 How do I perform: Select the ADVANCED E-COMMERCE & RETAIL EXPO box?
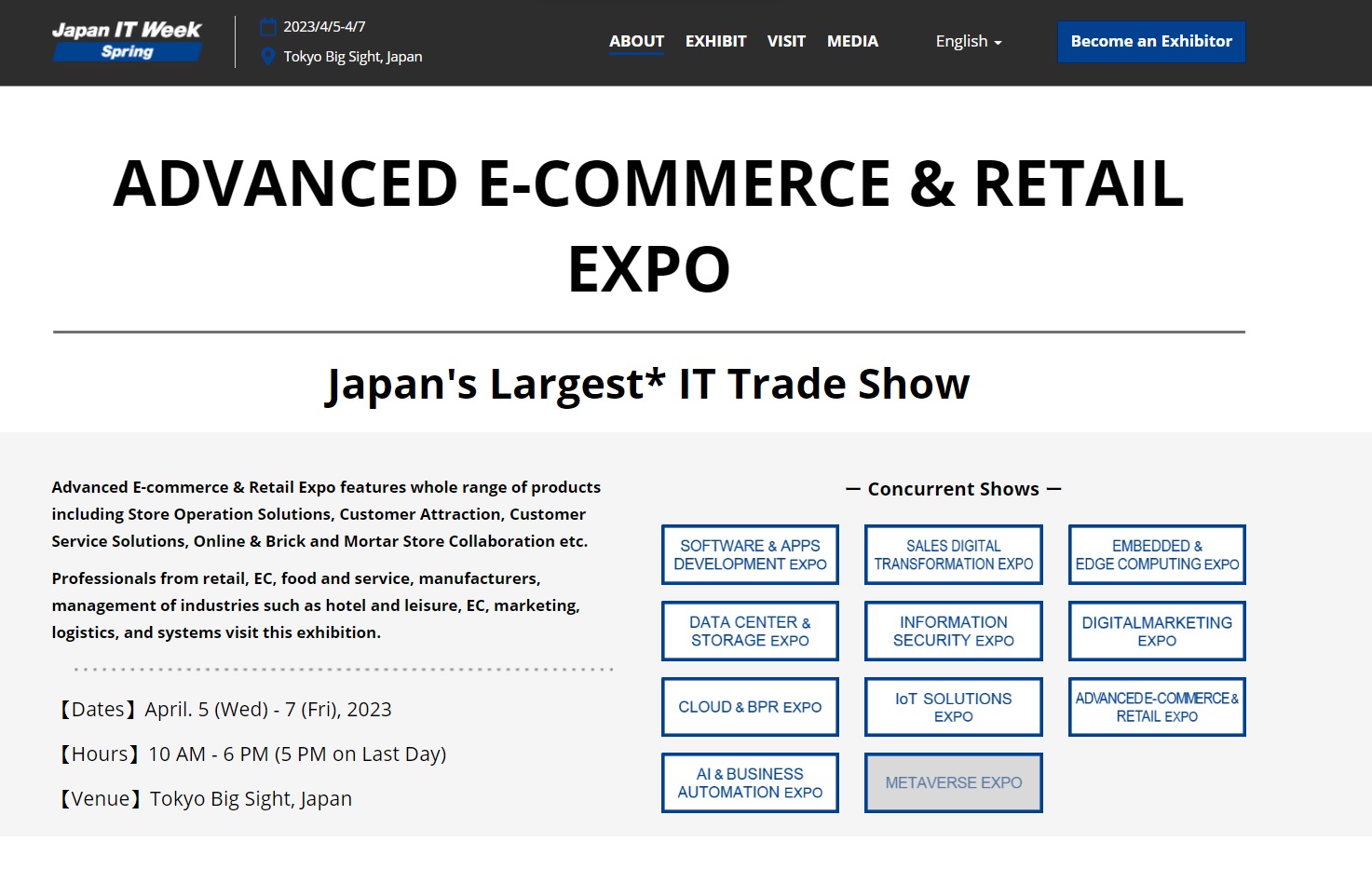pos(1156,706)
